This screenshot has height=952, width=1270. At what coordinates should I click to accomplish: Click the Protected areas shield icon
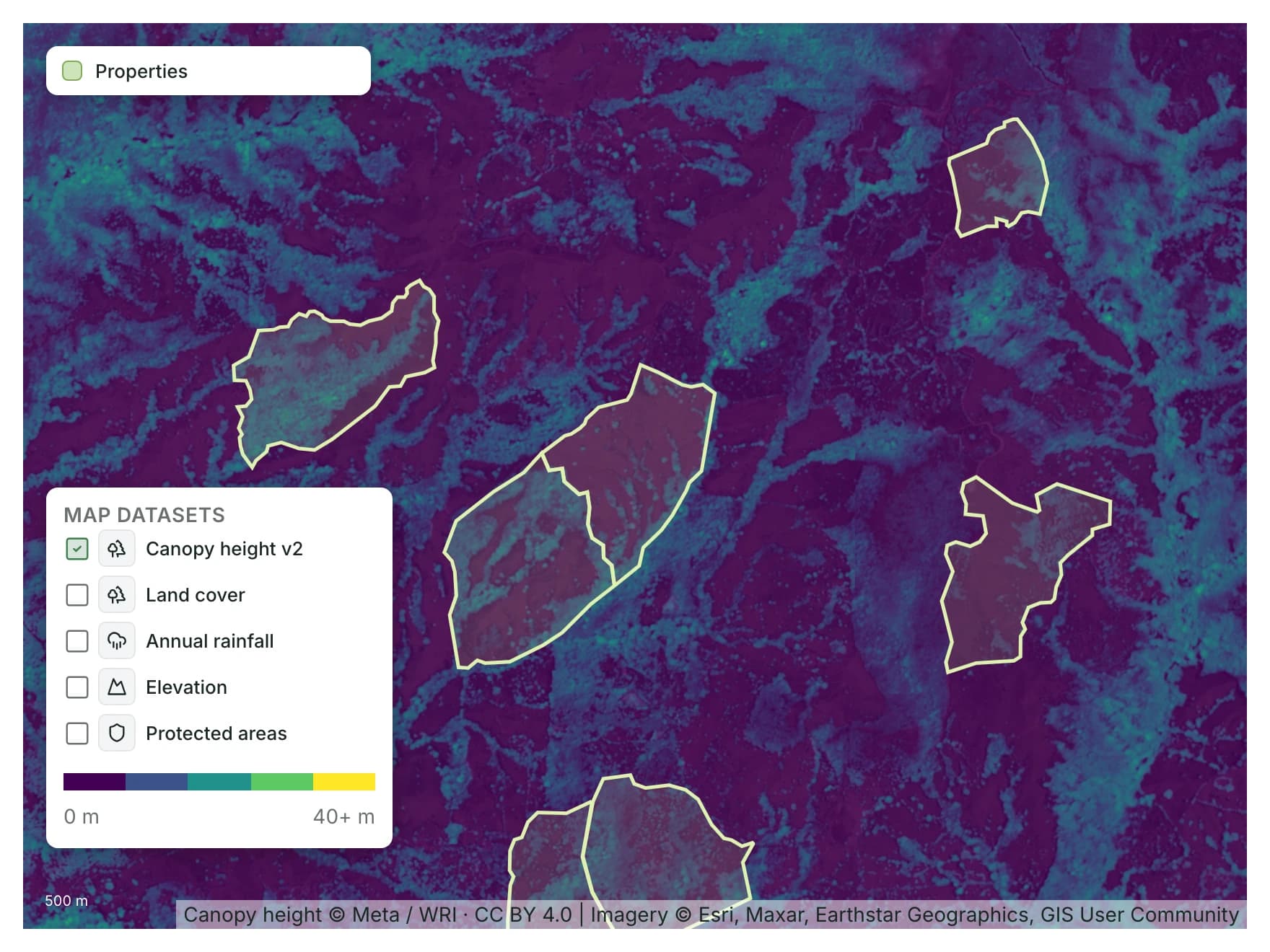coord(117,733)
